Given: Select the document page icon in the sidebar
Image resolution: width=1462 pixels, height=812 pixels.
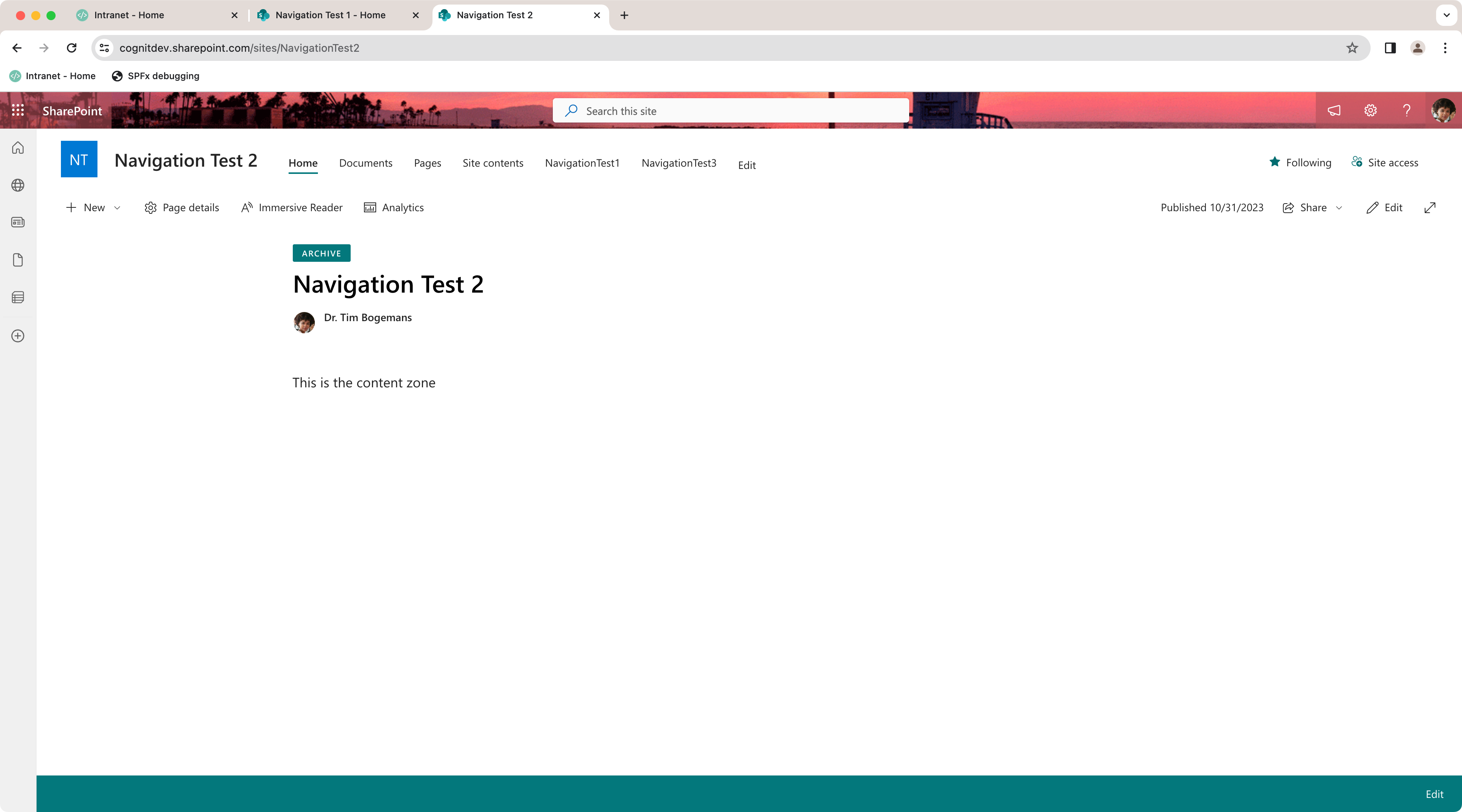Looking at the screenshot, I should pos(18,260).
